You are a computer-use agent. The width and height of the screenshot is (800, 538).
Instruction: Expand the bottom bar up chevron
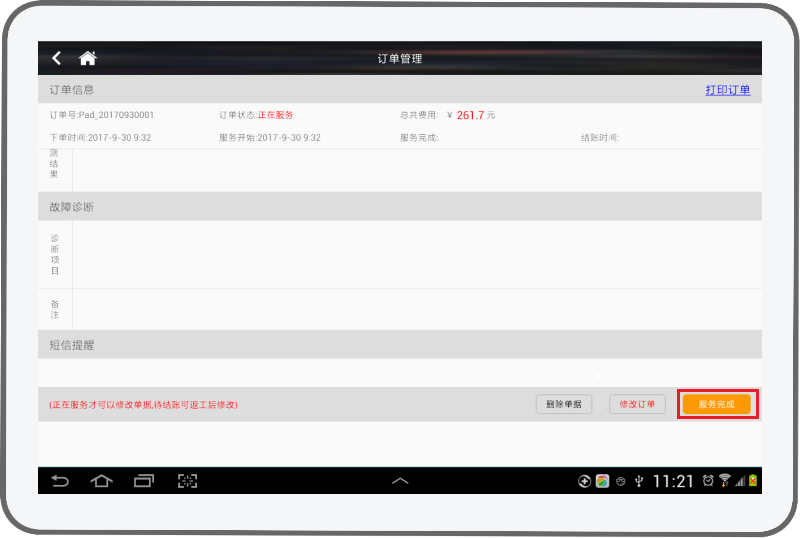[400, 481]
